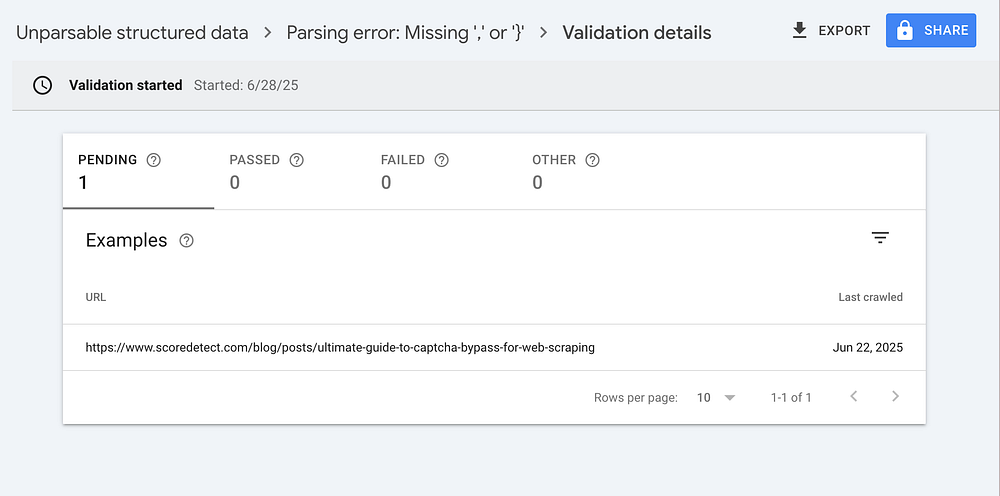Image resolution: width=1000 pixels, height=496 pixels.
Task: Expand the Rows per page dropdown
Action: point(716,397)
